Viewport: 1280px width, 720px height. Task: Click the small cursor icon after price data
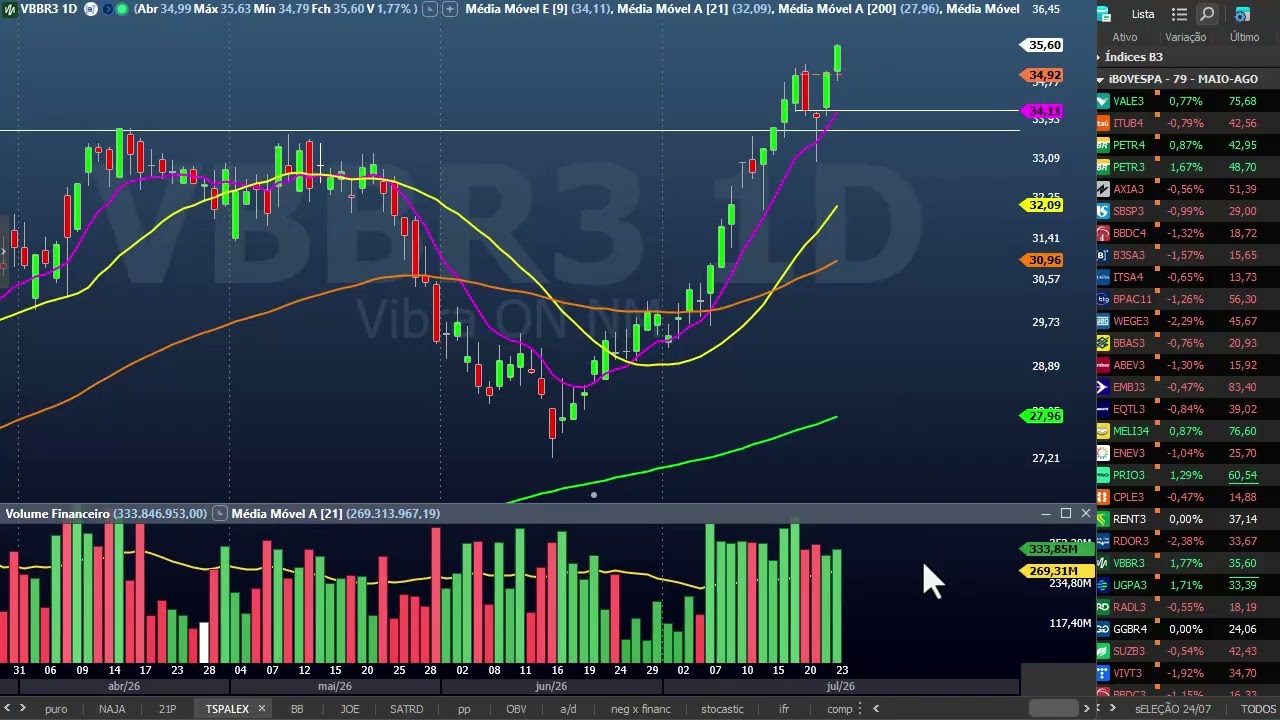[x=429, y=9]
